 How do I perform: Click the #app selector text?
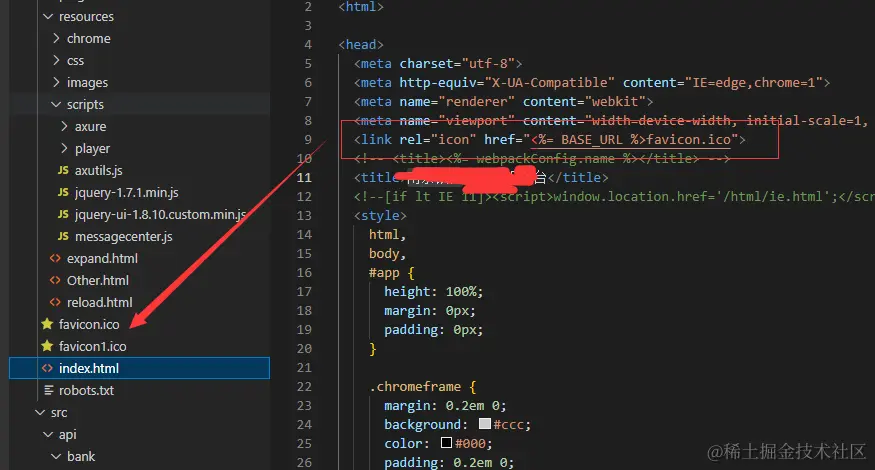[384, 273]
